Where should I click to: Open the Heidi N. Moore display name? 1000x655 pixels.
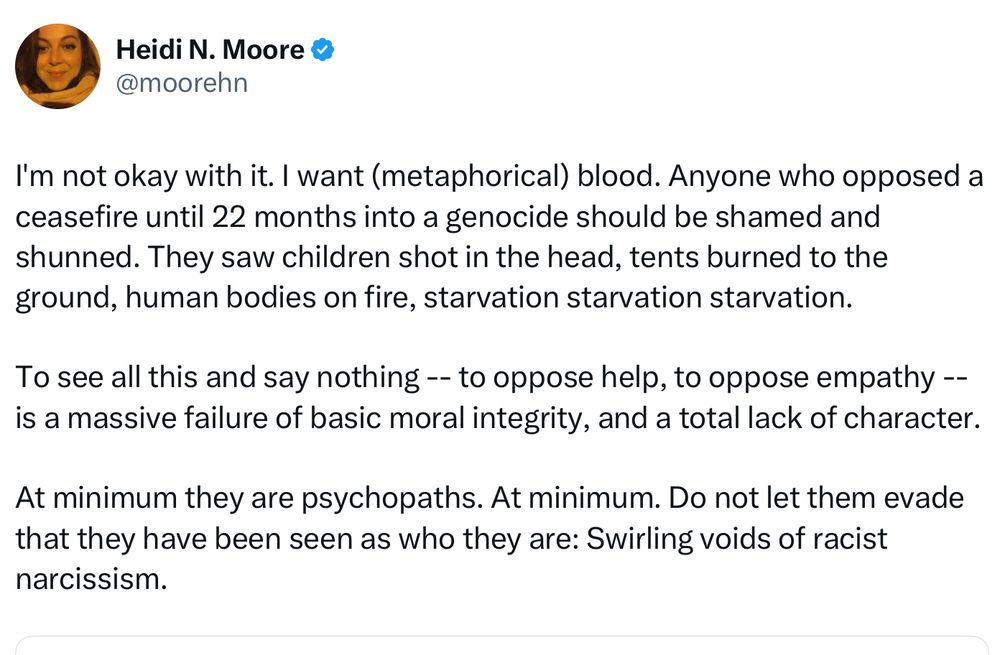[x=210, y=50]
